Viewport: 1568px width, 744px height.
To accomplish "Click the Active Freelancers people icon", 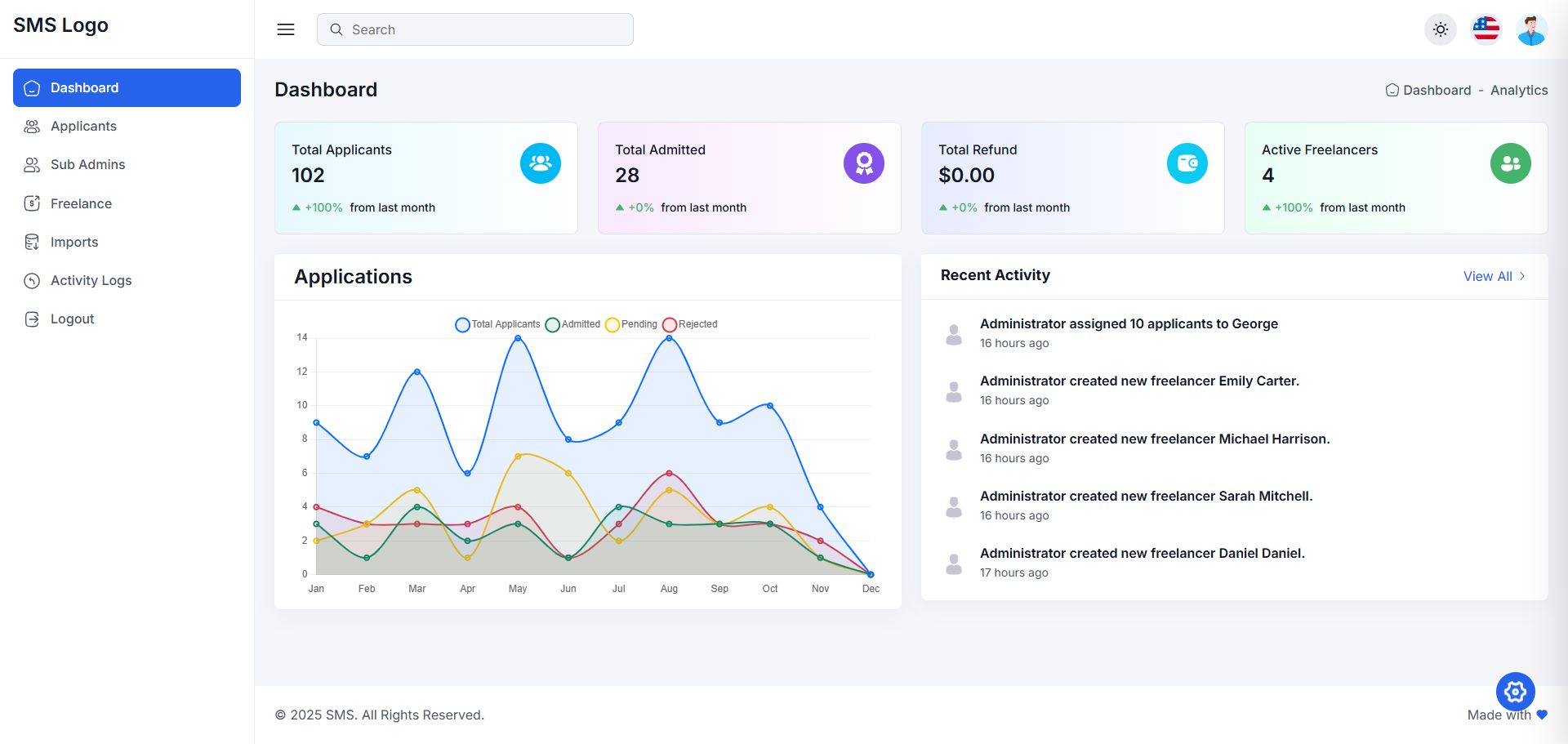I will [x=1511, y=163].
